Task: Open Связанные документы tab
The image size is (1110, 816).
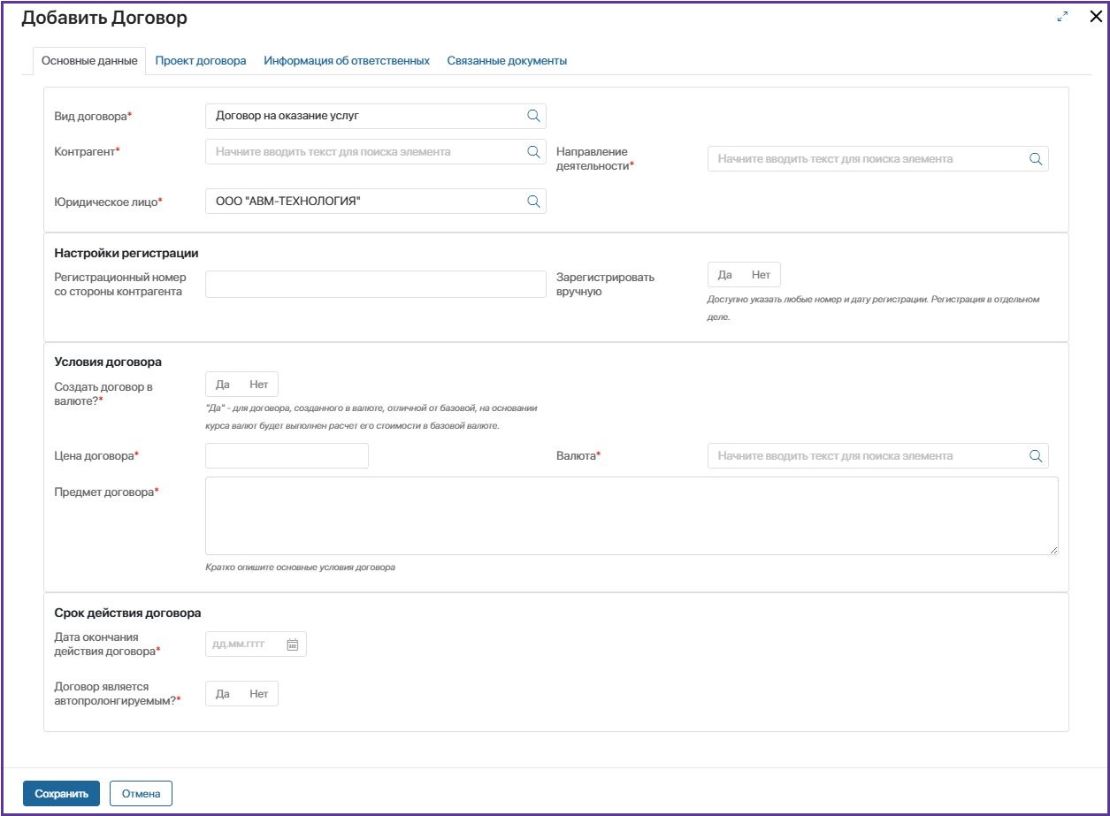Action: (x=506, y=61)
